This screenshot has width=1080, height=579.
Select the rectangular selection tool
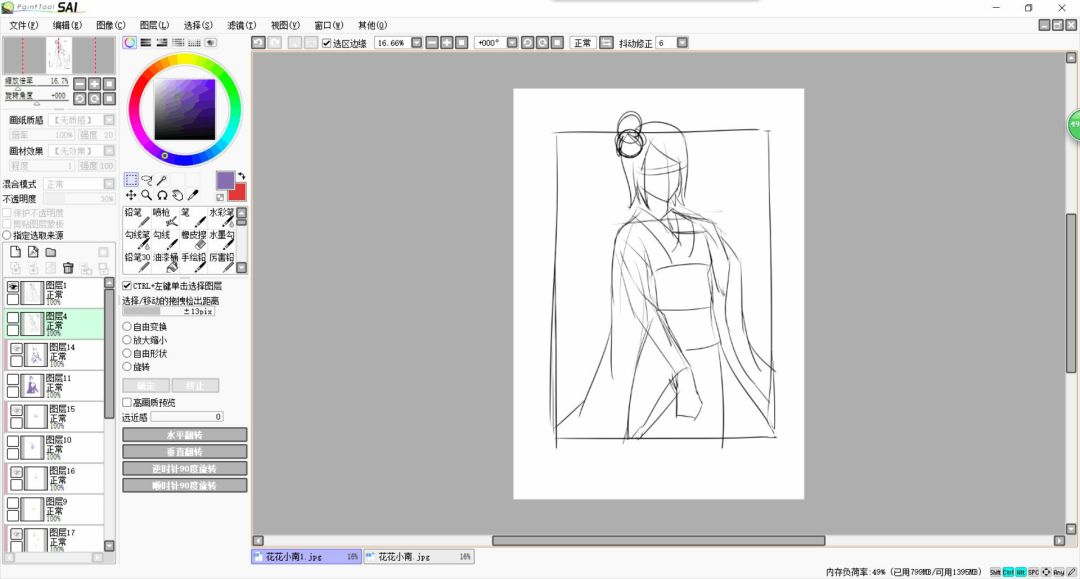tap(131, 180)
